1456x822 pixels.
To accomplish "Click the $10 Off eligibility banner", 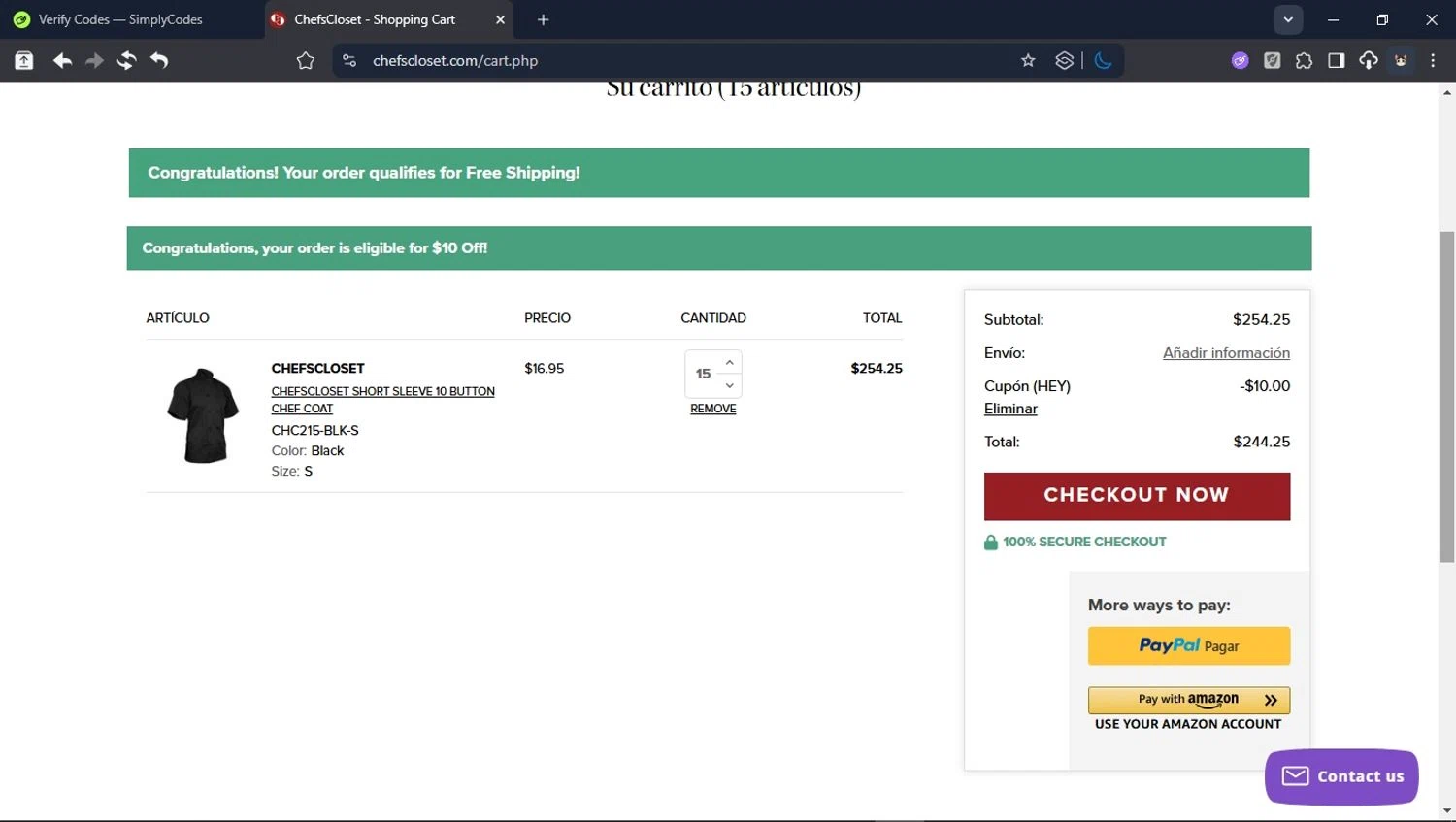I will [719, 248].
